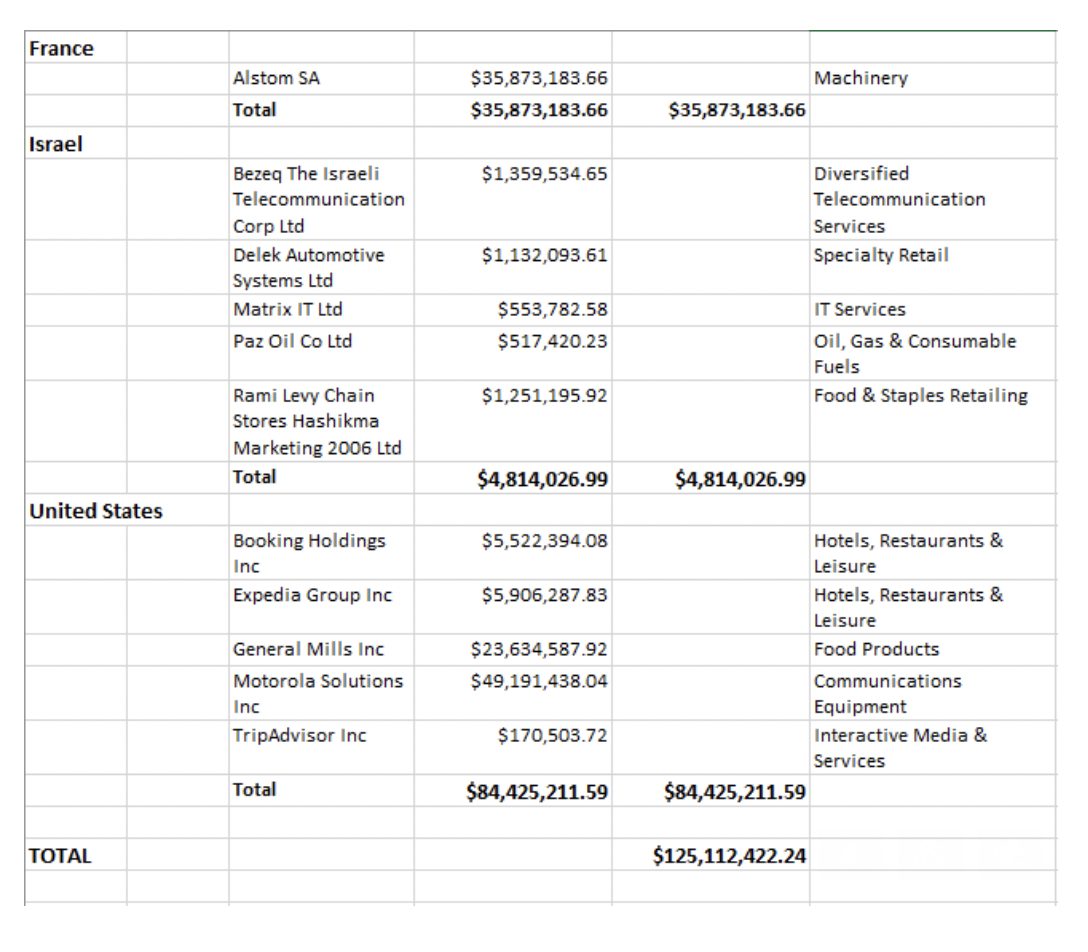
Task: Select General Mills value $23,634,587.92
Action: (x=539, y=649)
